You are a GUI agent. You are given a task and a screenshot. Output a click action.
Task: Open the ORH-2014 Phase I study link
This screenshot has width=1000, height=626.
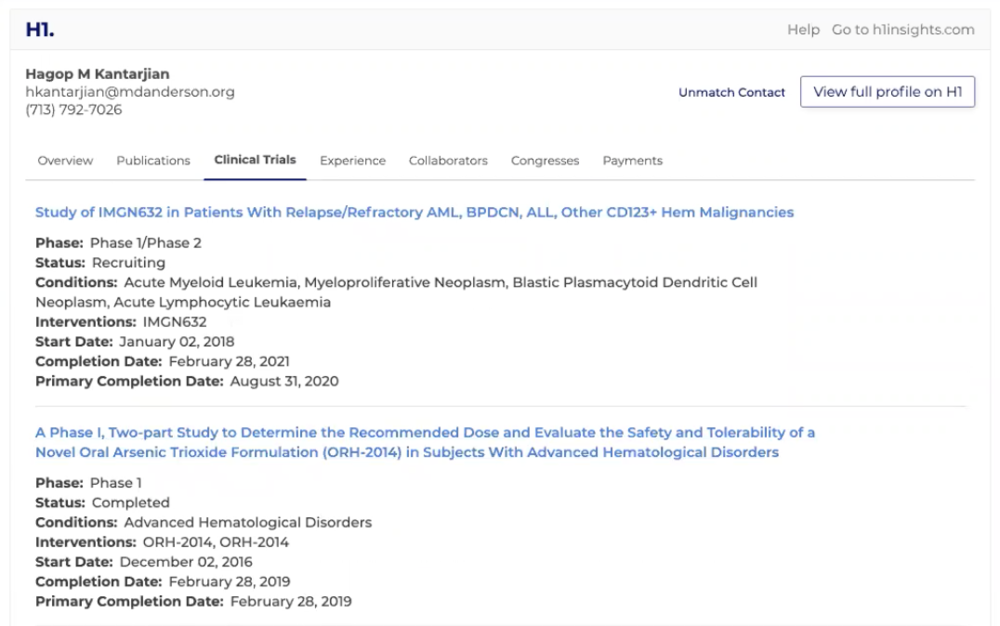425,442
